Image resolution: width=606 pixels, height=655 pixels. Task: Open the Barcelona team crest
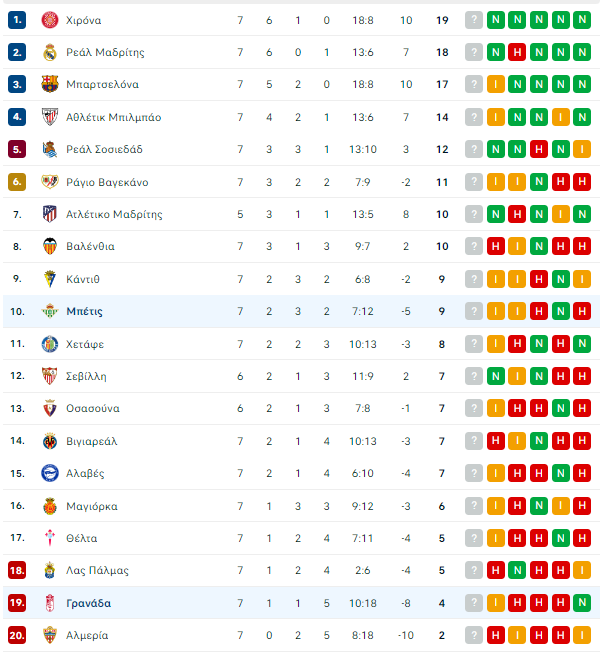pyautogui.click(x=50, y=84)
